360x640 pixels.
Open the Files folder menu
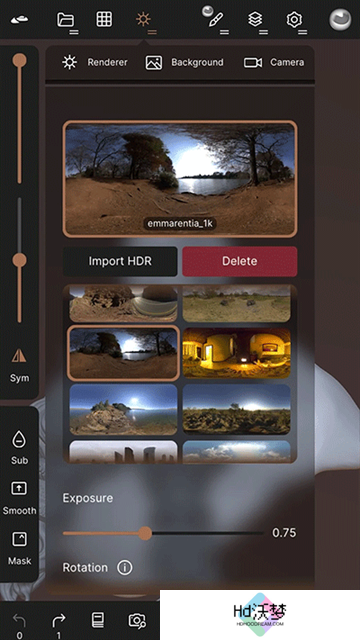coord(65,20)
